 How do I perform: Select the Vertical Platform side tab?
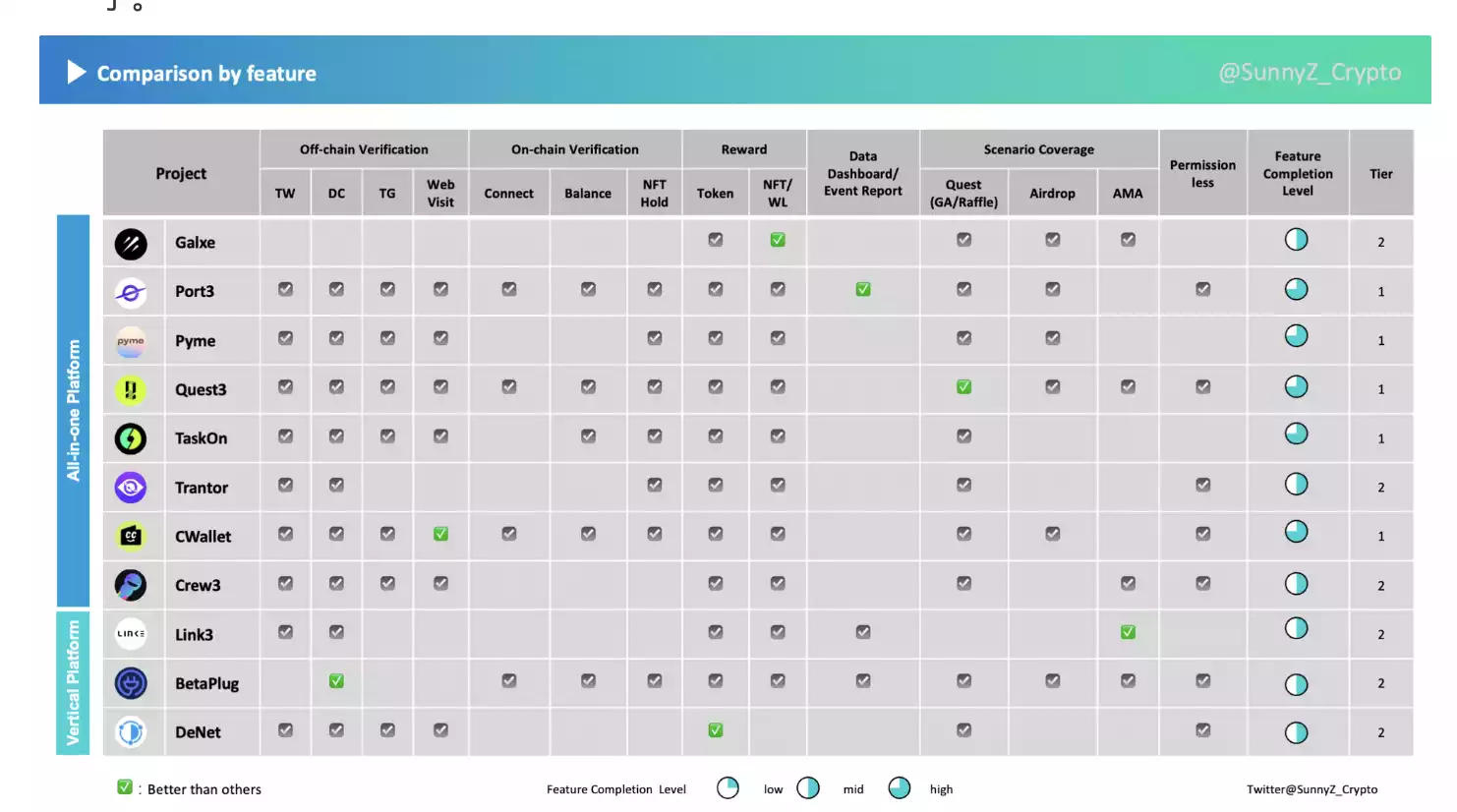pyautogui.click(x=73, y=682)
